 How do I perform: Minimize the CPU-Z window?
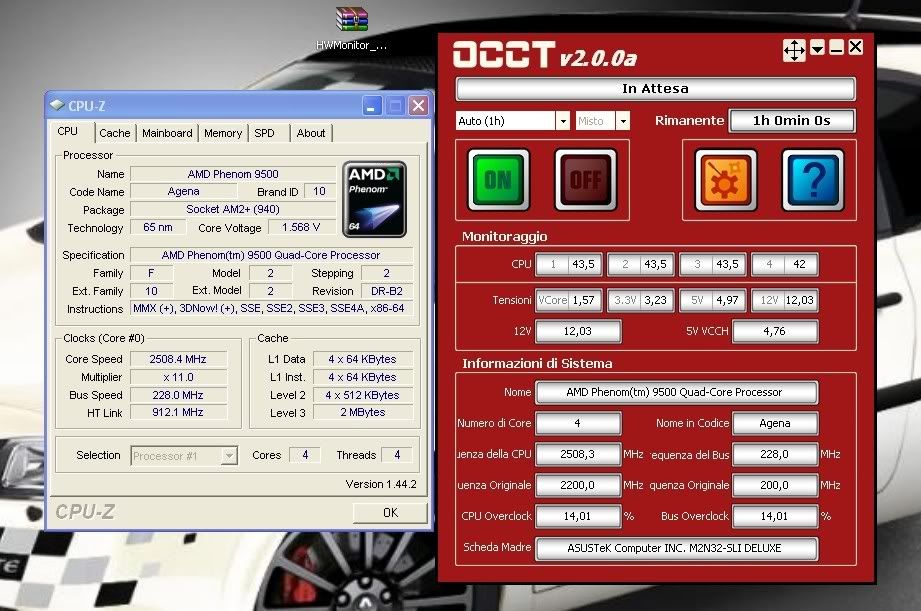[x=371, y=106]
